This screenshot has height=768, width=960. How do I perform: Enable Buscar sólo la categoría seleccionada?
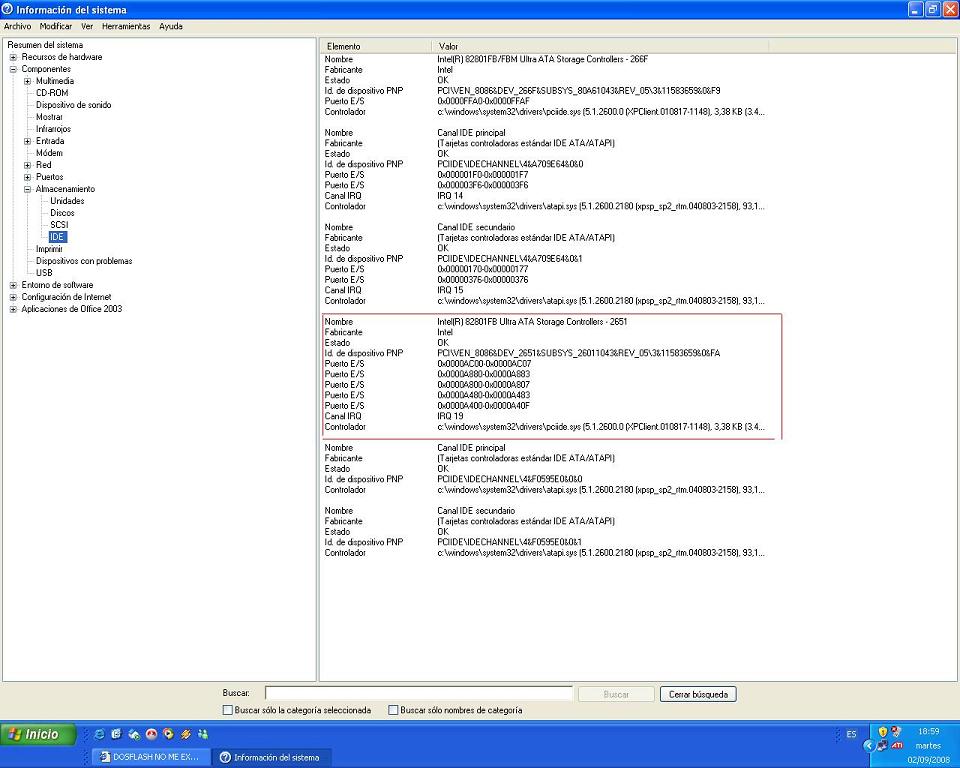click(228, 710)
